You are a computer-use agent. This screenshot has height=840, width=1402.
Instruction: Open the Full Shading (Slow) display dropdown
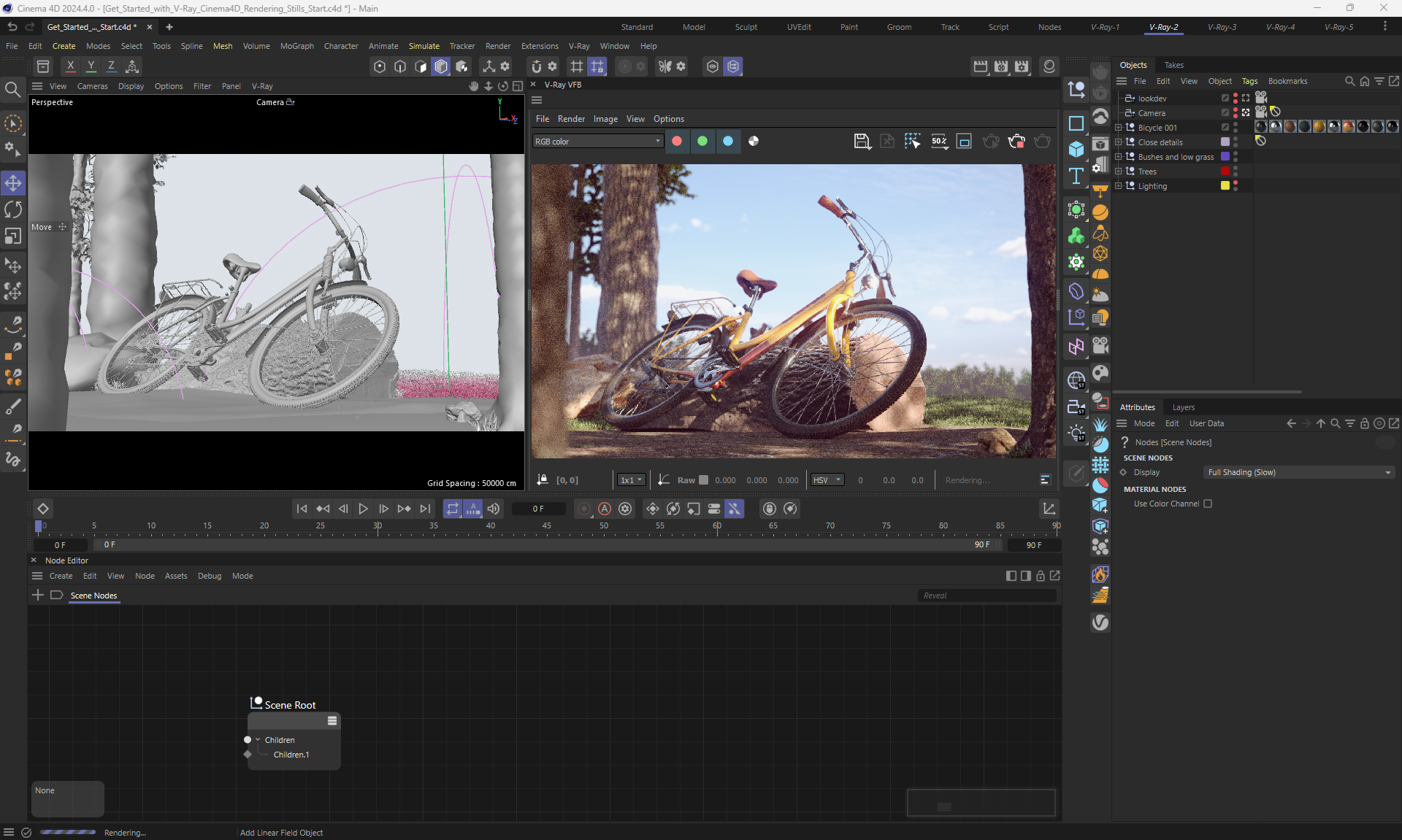pyautogui.click(x=1298, y=472)
